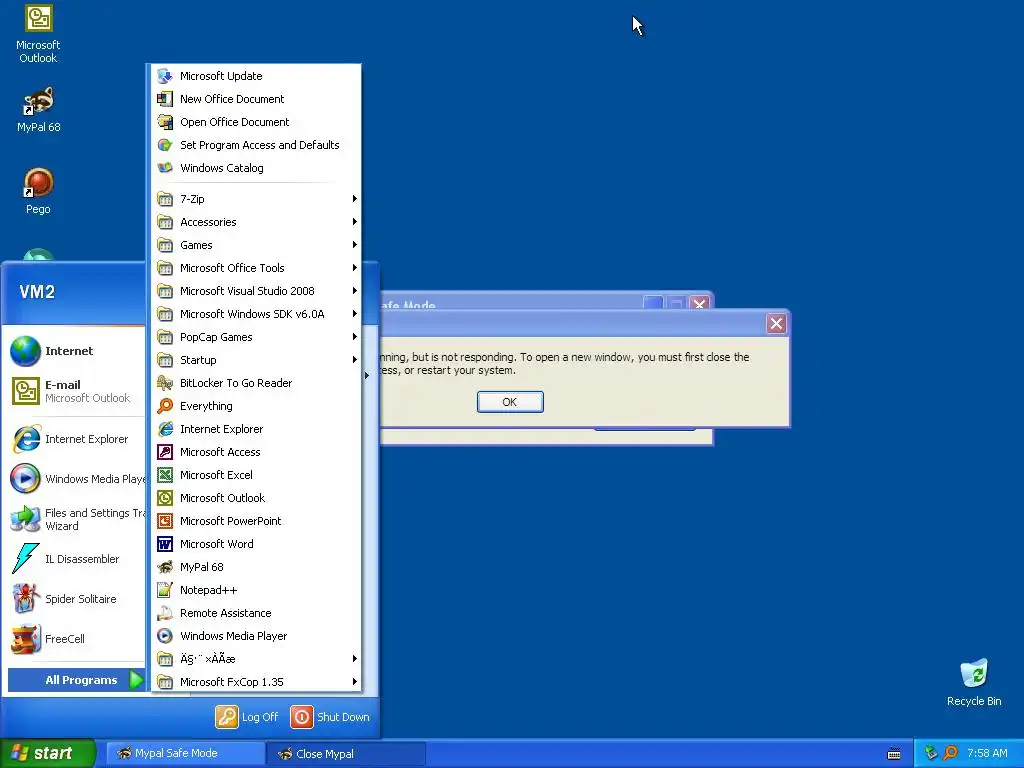The height and width of the screenshot is (768, 1024).
Task: Open Microsoft Update from All Programs
Action: point(255,76)
